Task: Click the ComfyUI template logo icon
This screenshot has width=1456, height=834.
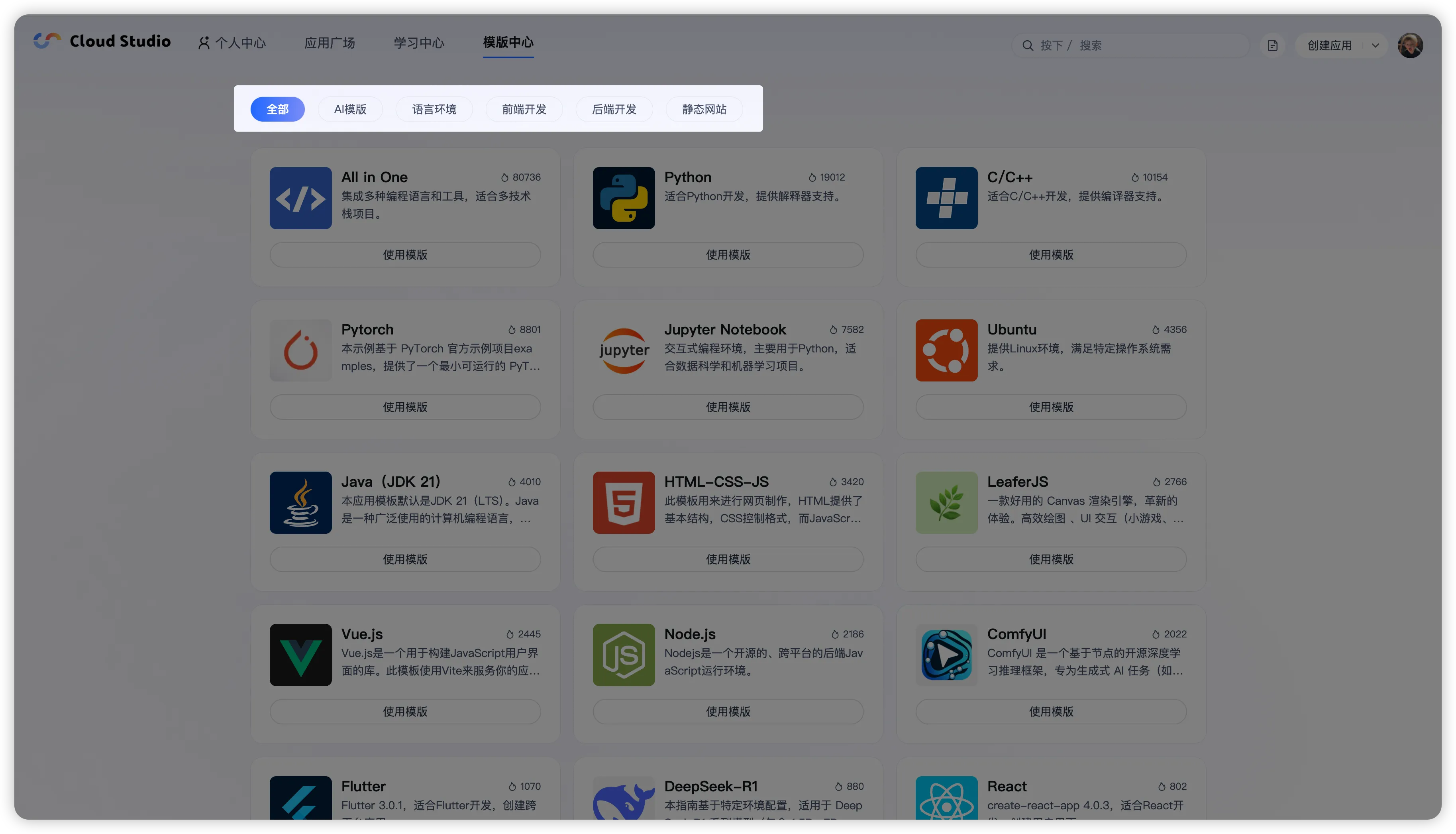Action: tap(946, 655)
